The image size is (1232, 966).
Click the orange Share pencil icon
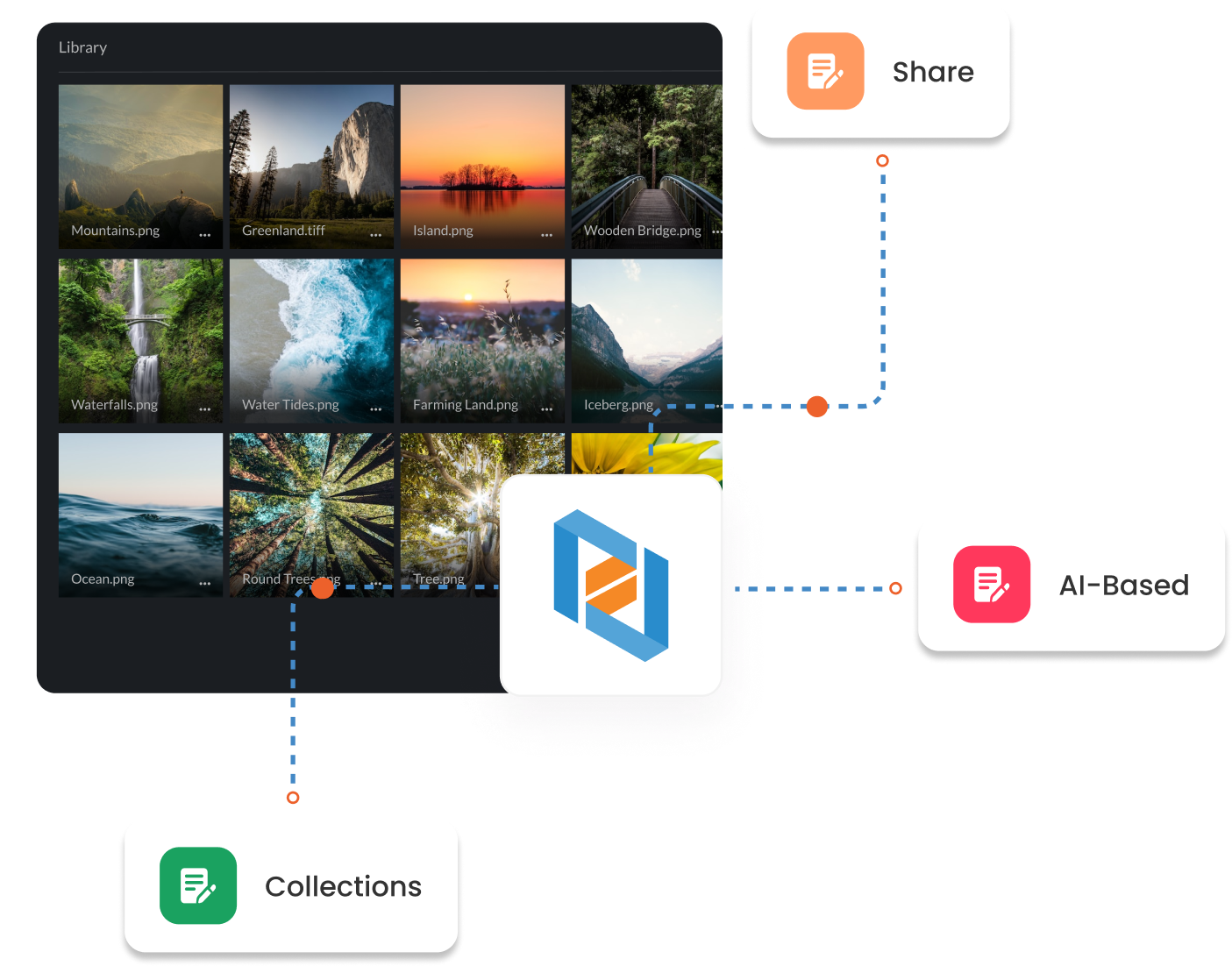(x=824, y=72)
